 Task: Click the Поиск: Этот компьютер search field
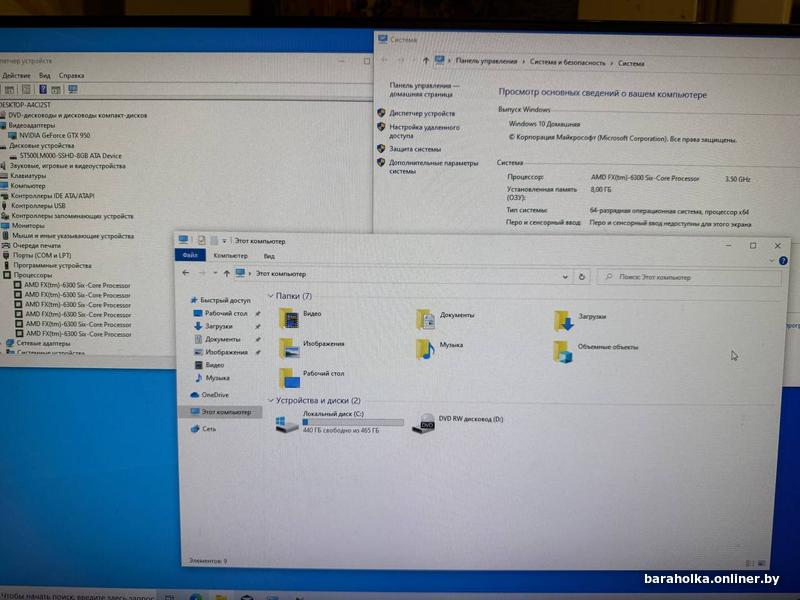[x=689, y=277]
